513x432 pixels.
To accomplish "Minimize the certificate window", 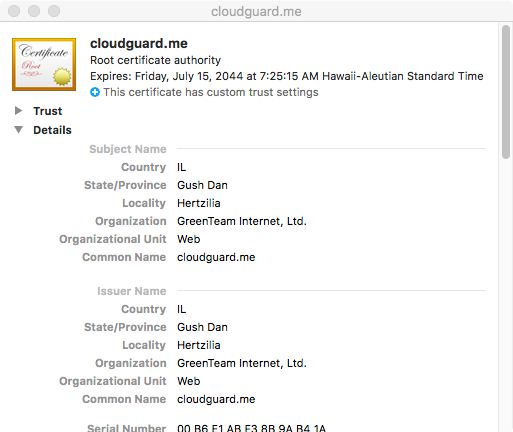I will (x=34, y=11).
